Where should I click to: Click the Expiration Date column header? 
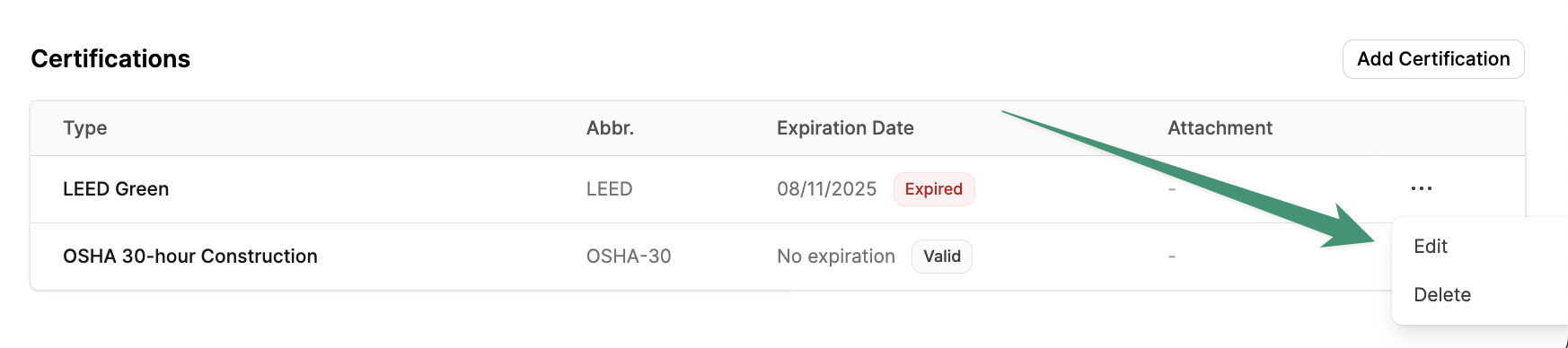pos(845,128)
